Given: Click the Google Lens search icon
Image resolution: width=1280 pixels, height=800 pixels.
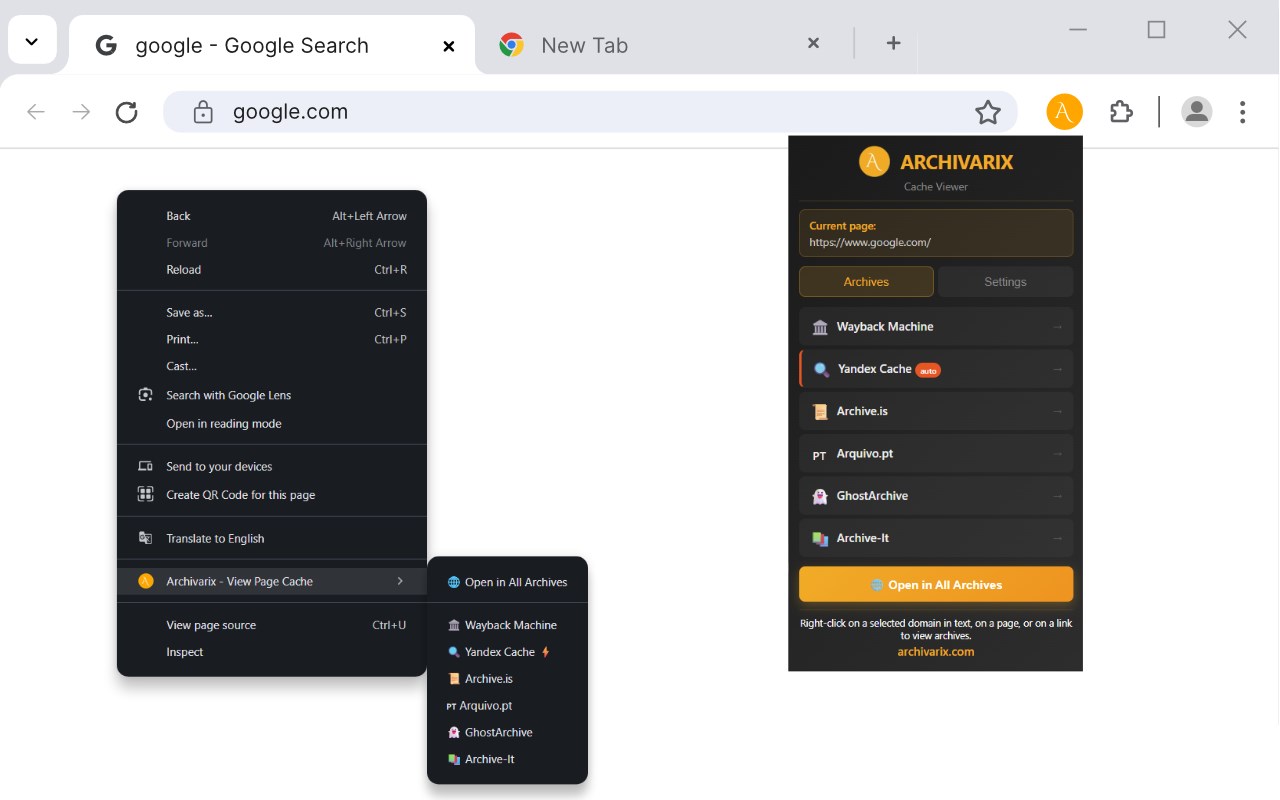Looking at the screenshot, I should pos(146,395).
